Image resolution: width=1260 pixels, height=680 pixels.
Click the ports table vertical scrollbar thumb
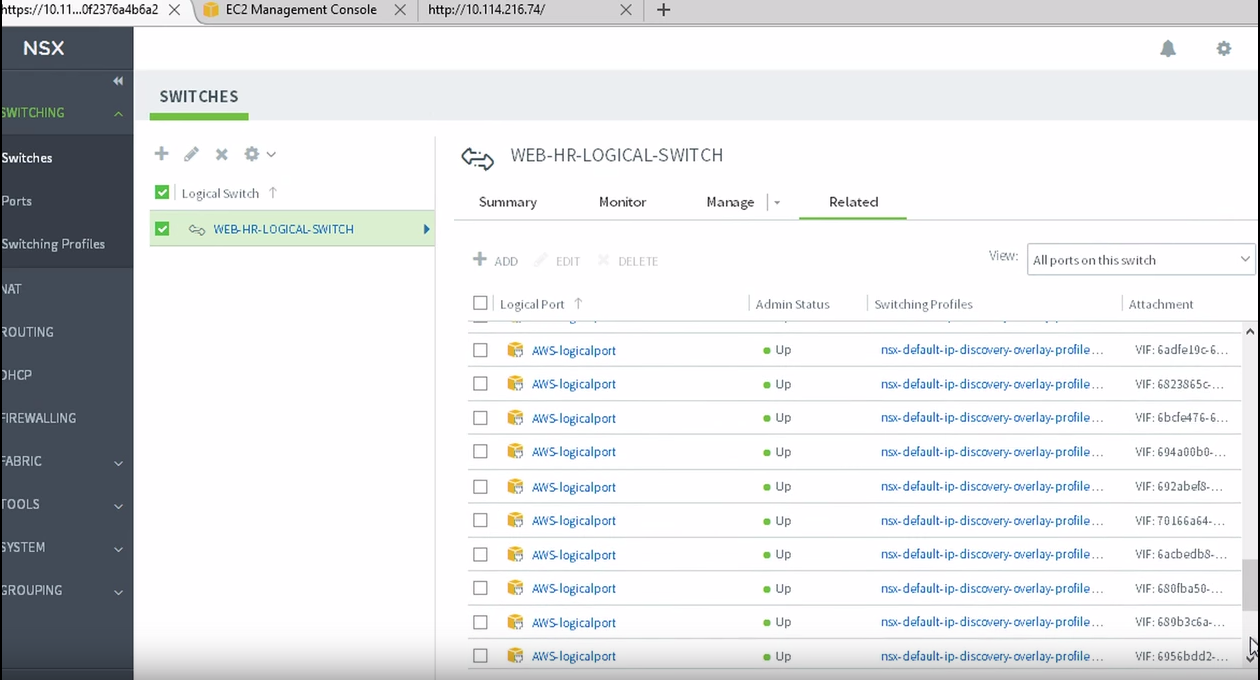(1250, 585)
